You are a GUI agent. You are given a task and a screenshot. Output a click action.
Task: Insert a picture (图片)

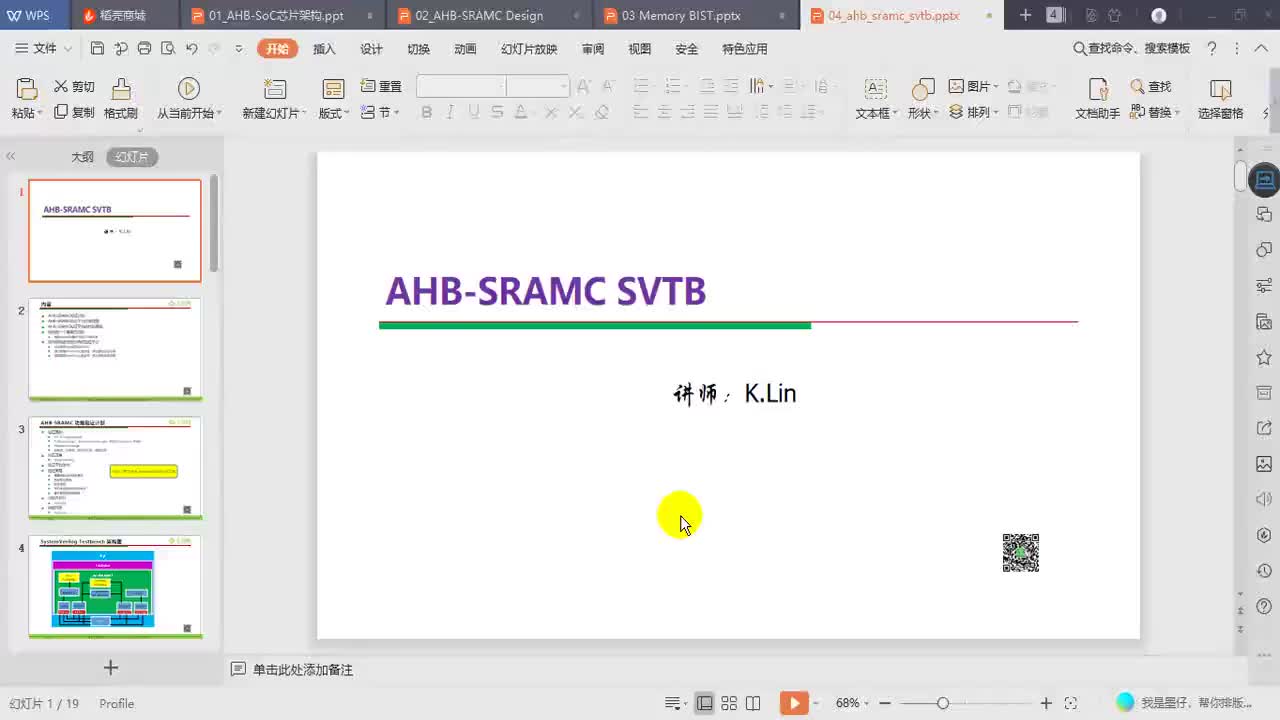coord(972,87)
